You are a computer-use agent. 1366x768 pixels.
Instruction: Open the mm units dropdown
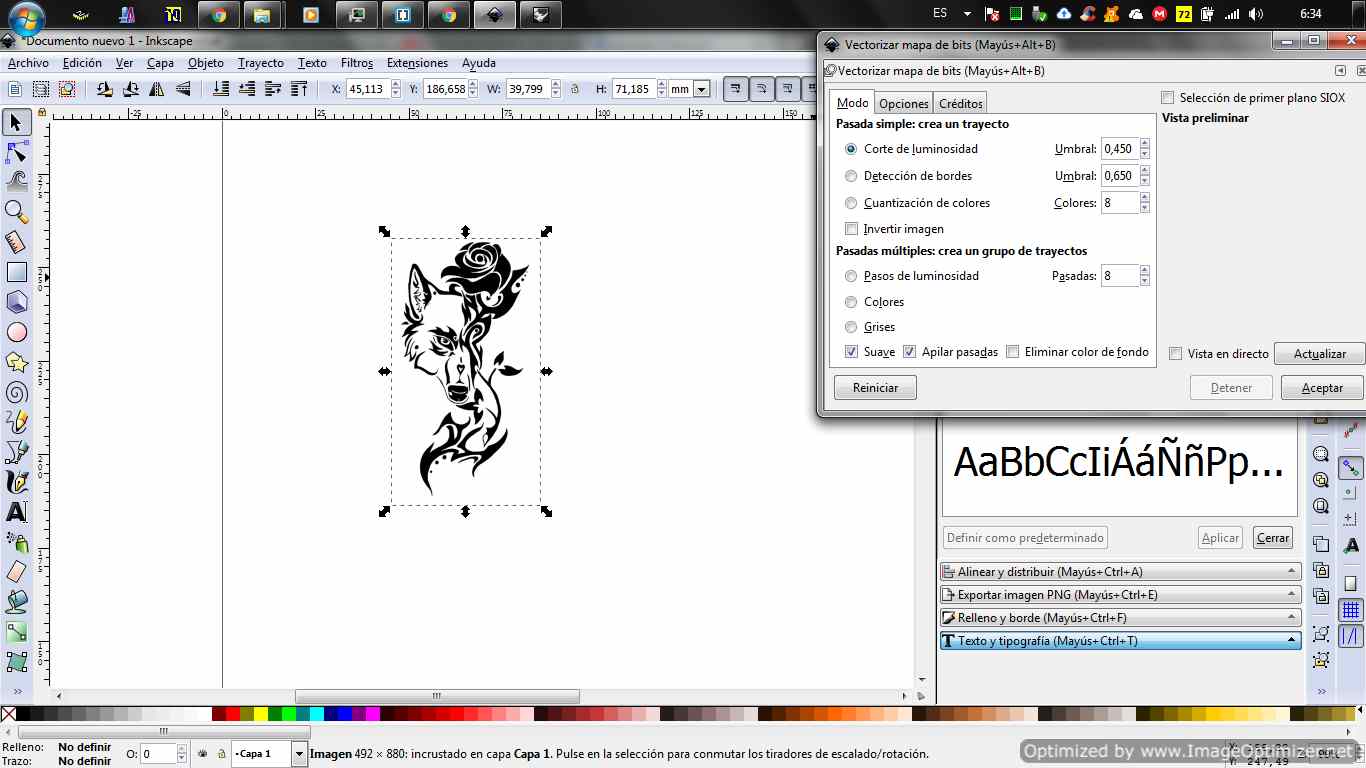[701, 89]
